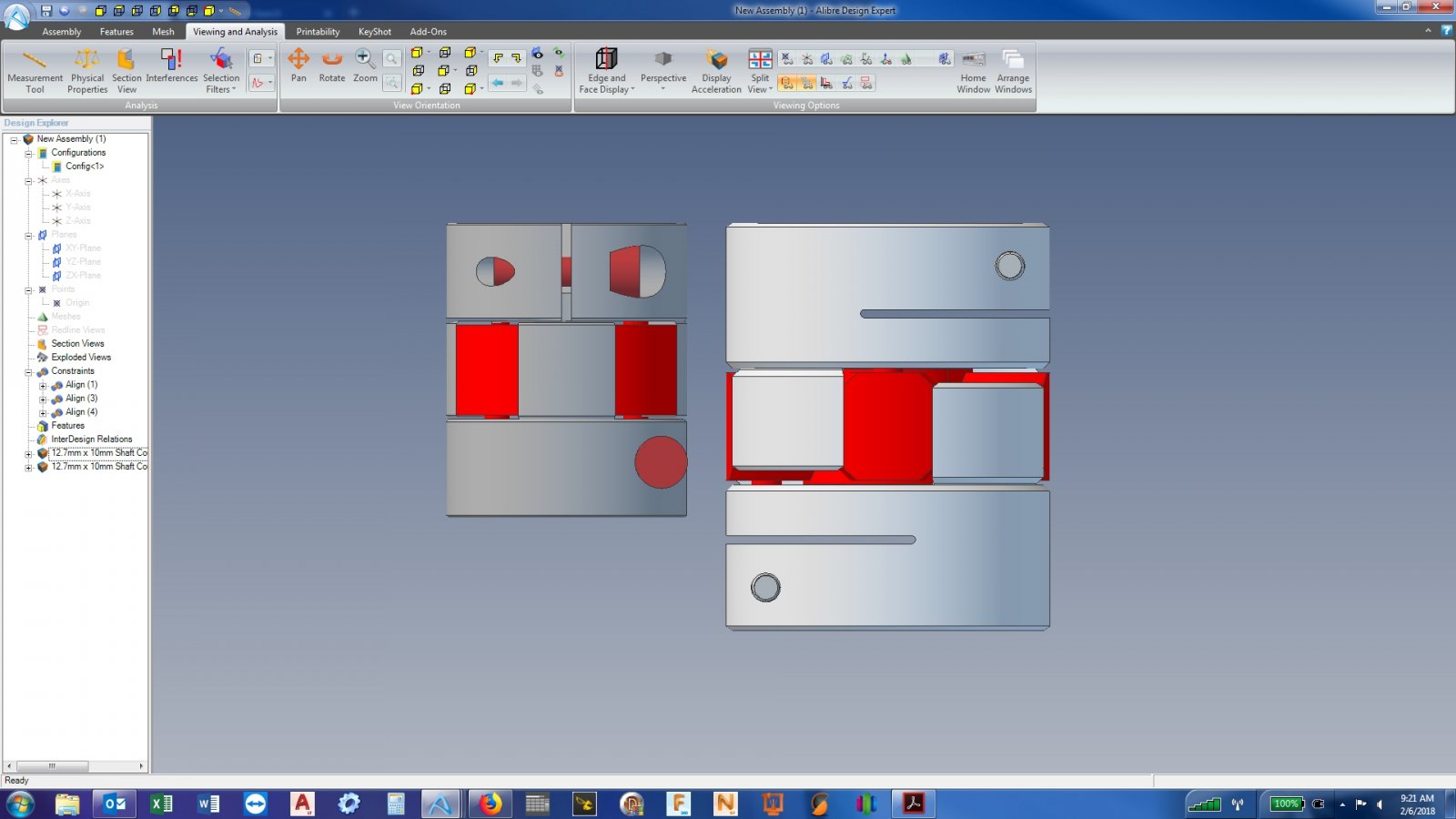Open the Alibre application menu button
Image resolution: width=1456 pixels, height=819 pixels.
pyautogui.click(x=16, y=15)
